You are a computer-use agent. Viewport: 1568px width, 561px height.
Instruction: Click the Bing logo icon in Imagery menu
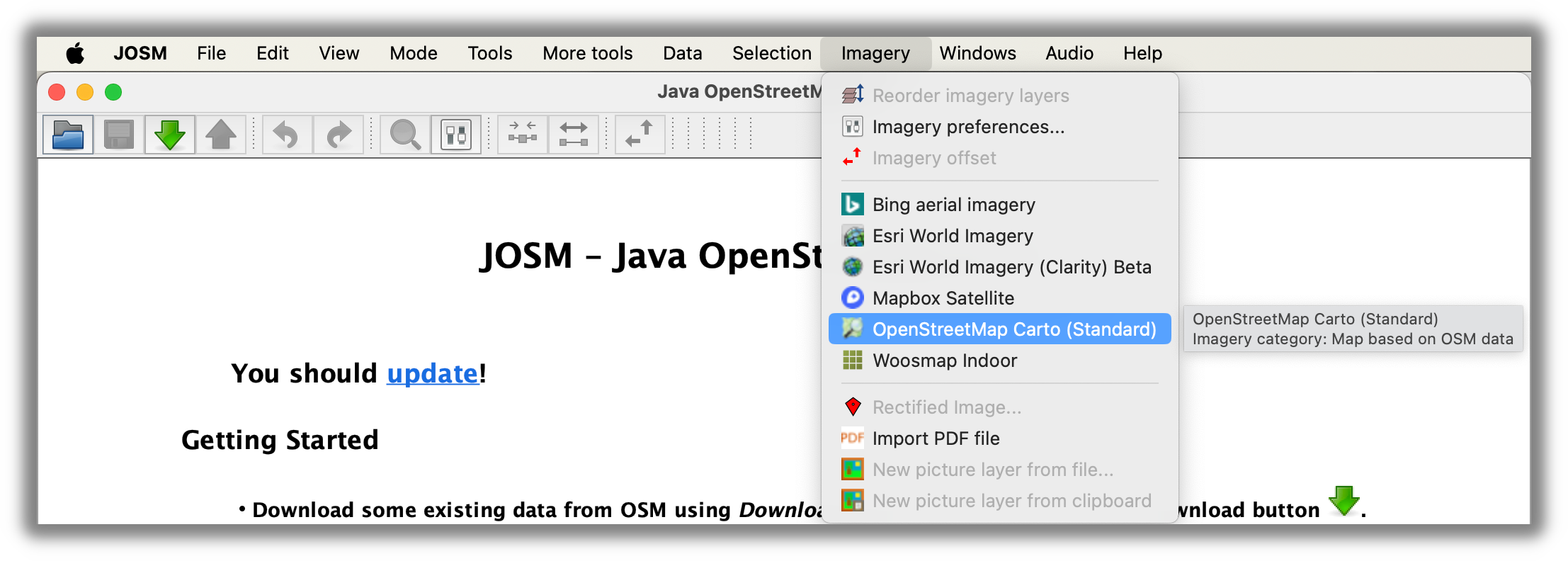(853, 204)
